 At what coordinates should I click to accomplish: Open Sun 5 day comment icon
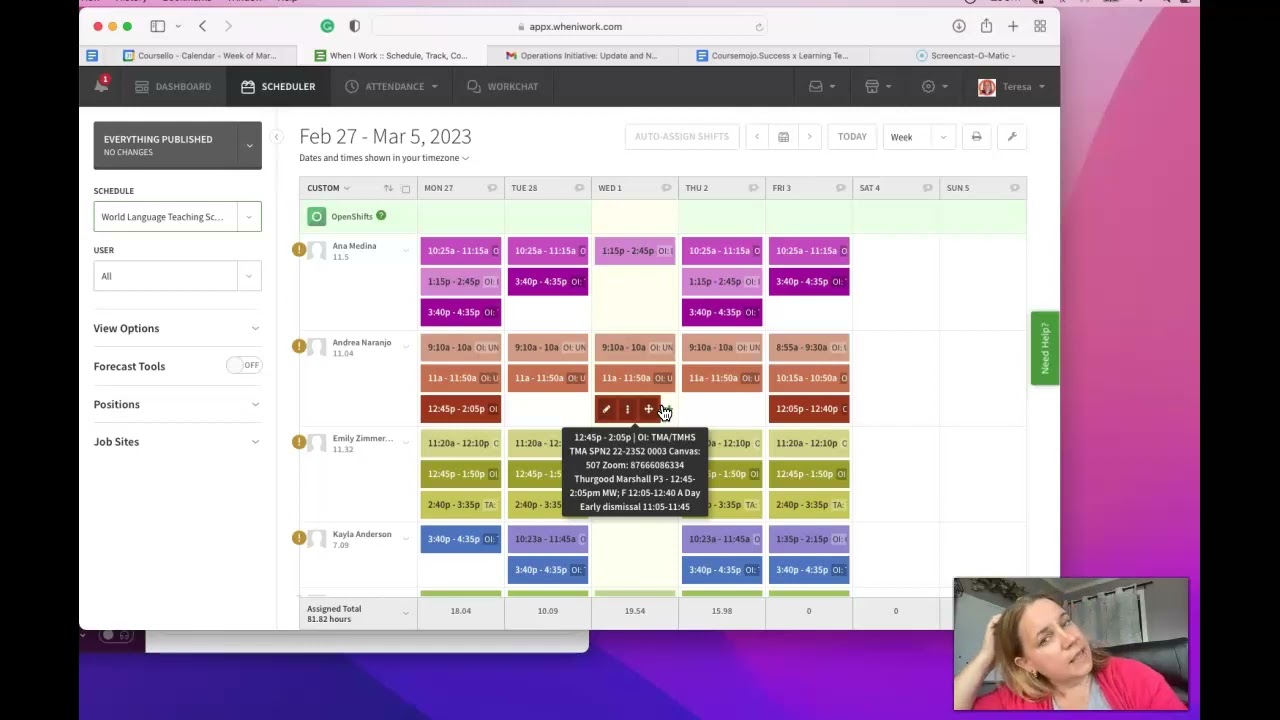click(x=1014, y=188)
